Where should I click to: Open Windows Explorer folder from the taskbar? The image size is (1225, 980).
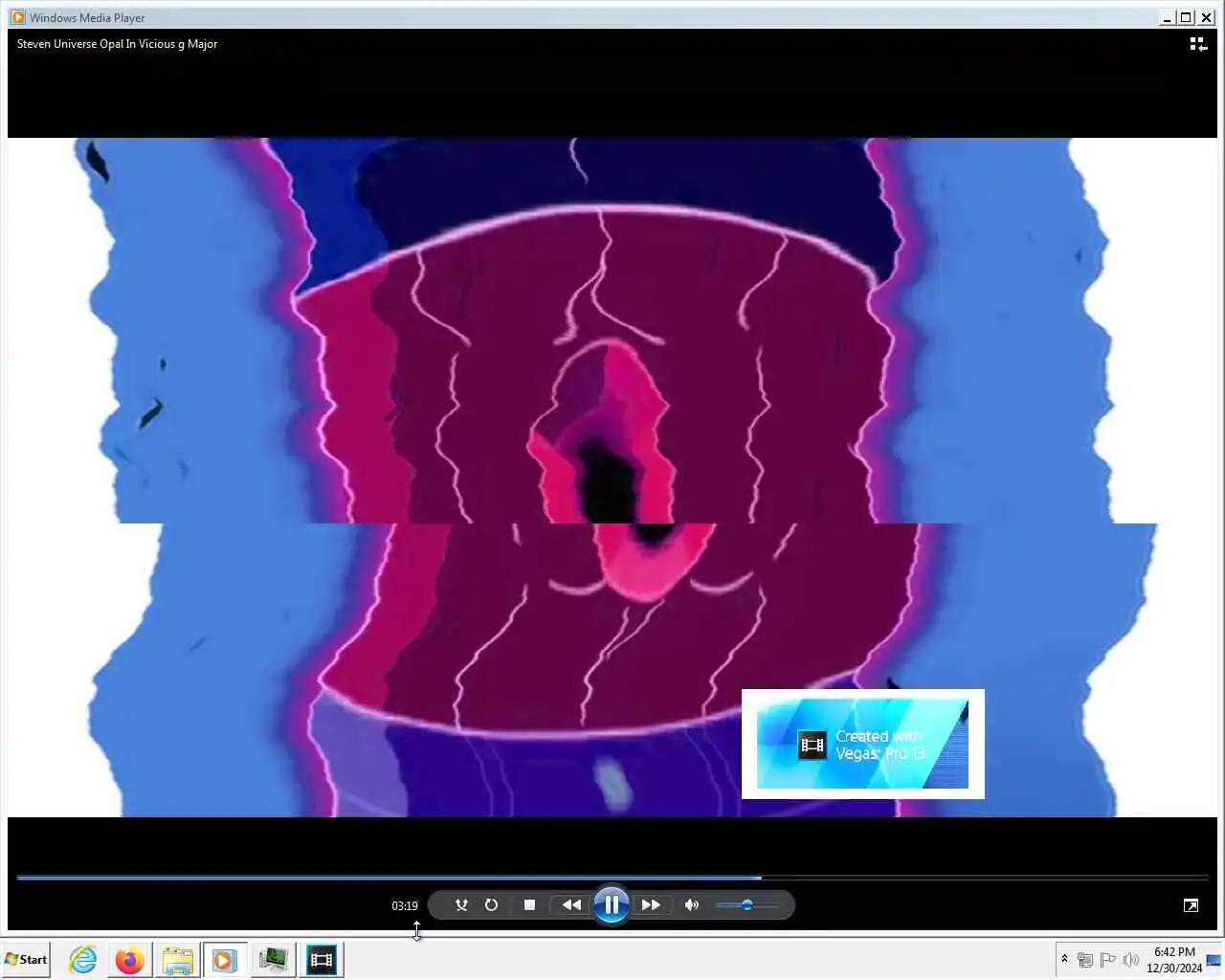177,959
